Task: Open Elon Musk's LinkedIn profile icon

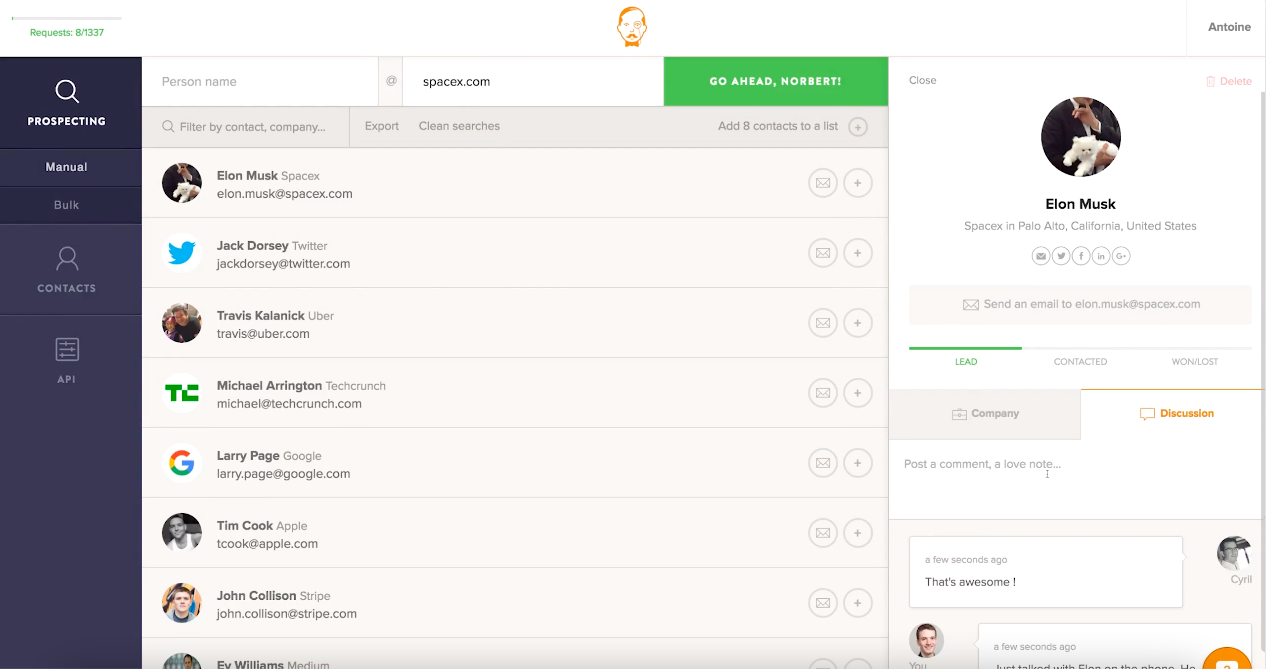Action: click(1101, 257)
